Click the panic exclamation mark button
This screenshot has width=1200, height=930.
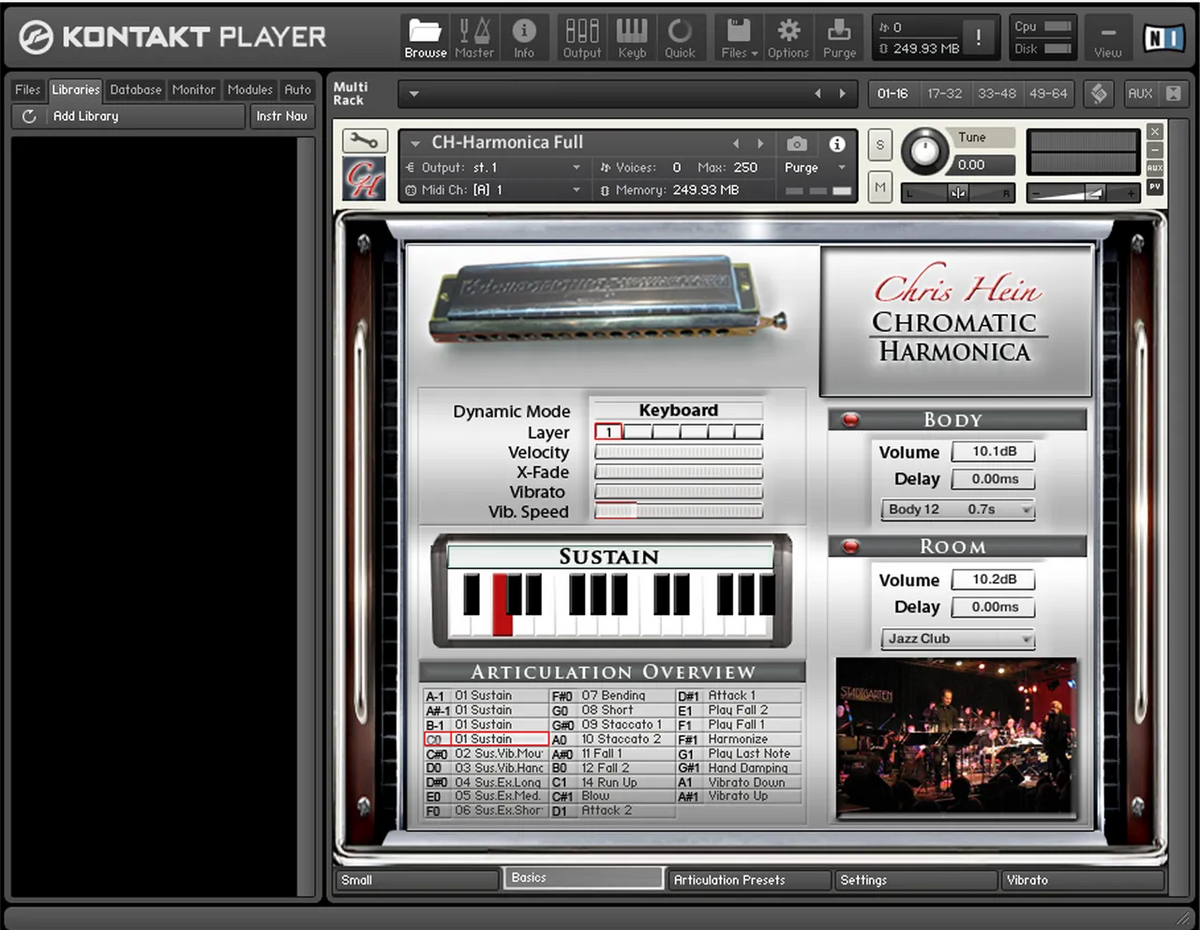click(978, 38)
